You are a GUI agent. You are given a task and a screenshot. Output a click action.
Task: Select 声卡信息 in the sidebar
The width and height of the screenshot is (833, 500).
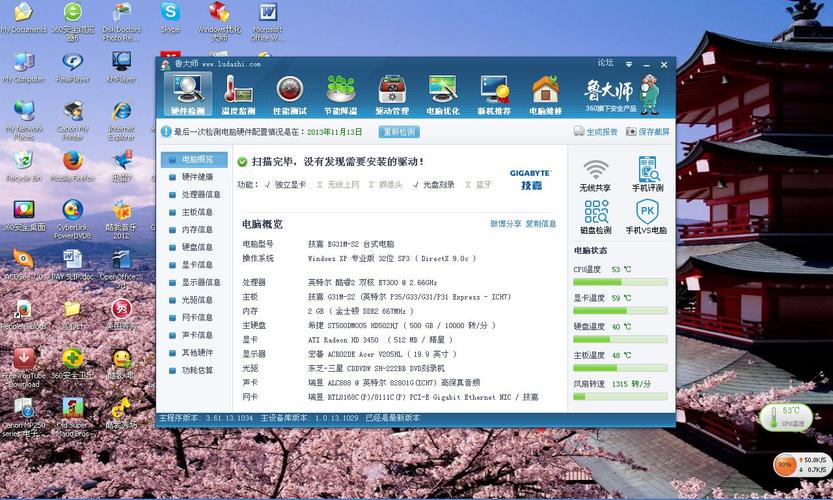[x=194, y=335]
